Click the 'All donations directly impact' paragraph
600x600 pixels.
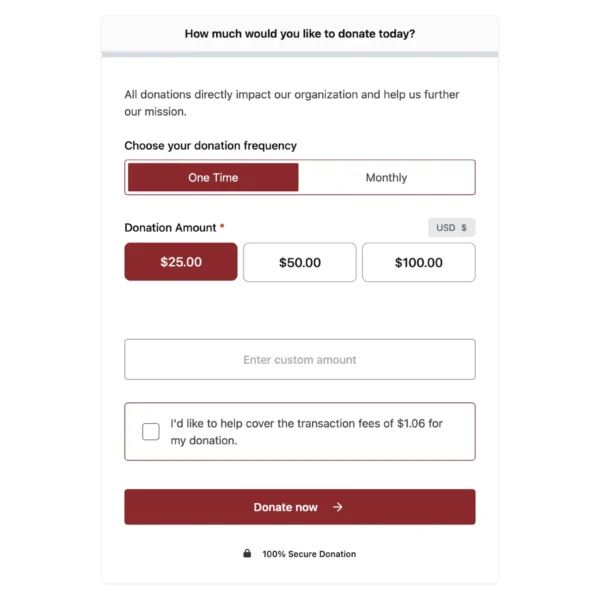[291, 103]
